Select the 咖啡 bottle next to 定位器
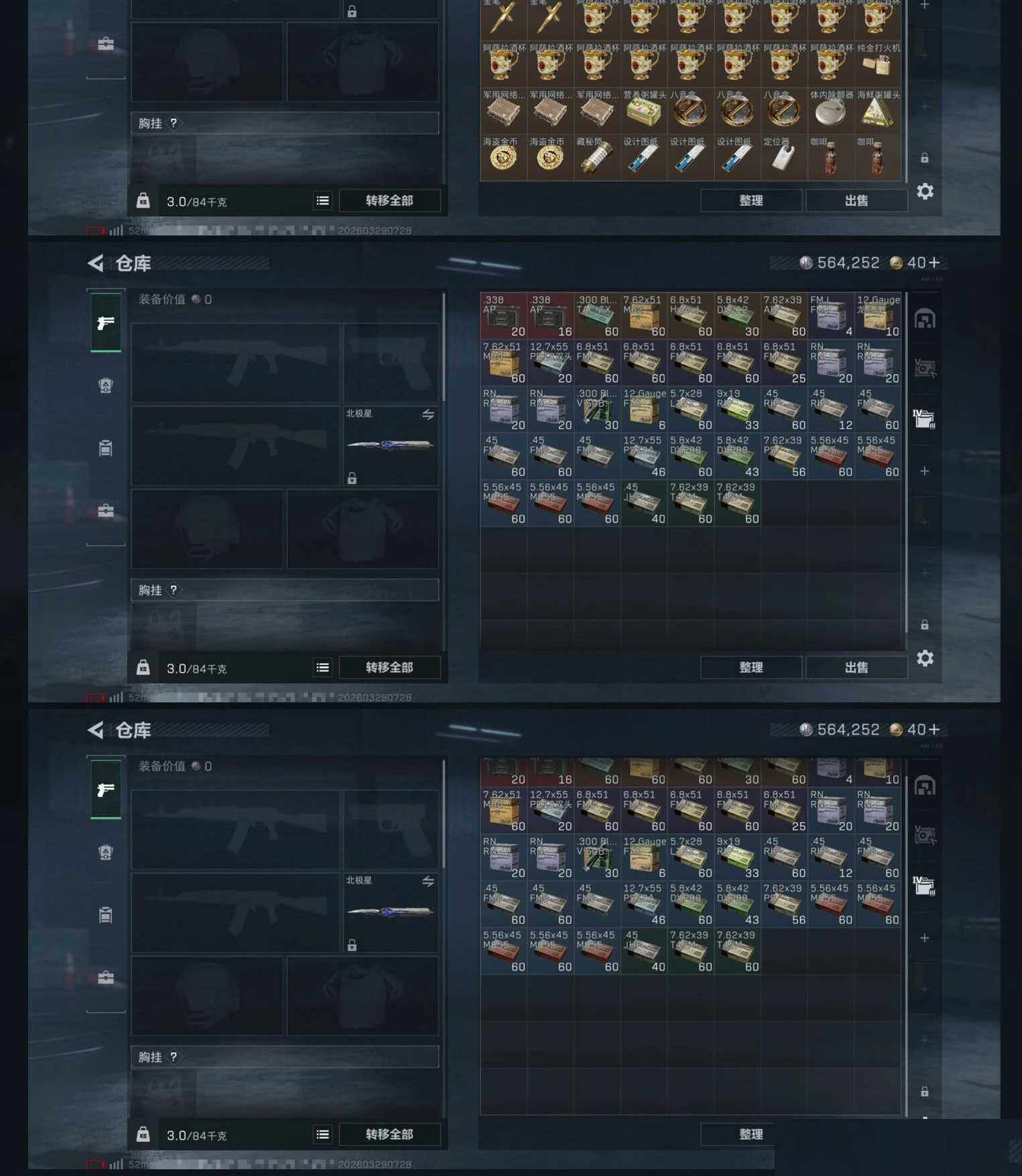 point(831,157)
